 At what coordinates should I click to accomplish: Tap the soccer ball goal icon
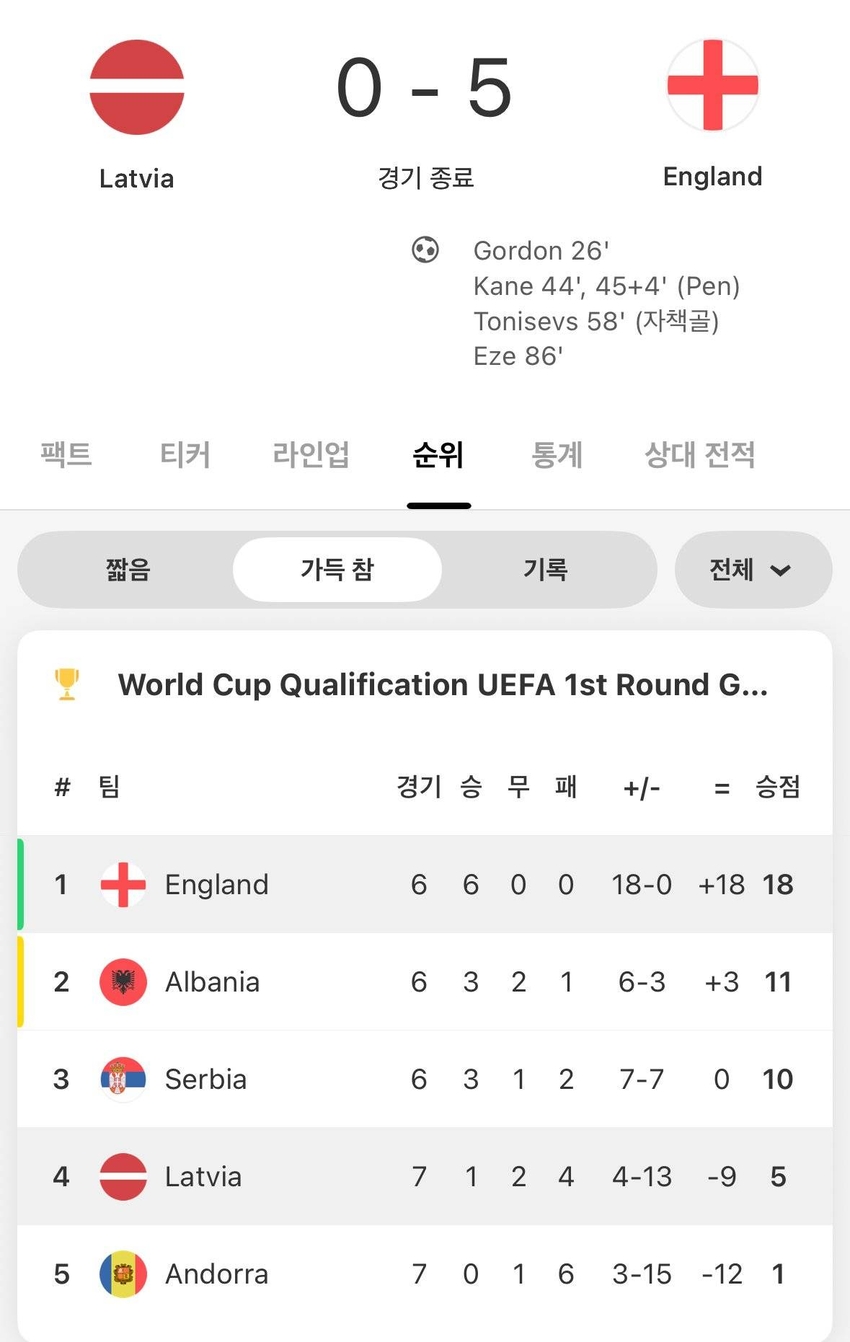pos(425,249)
